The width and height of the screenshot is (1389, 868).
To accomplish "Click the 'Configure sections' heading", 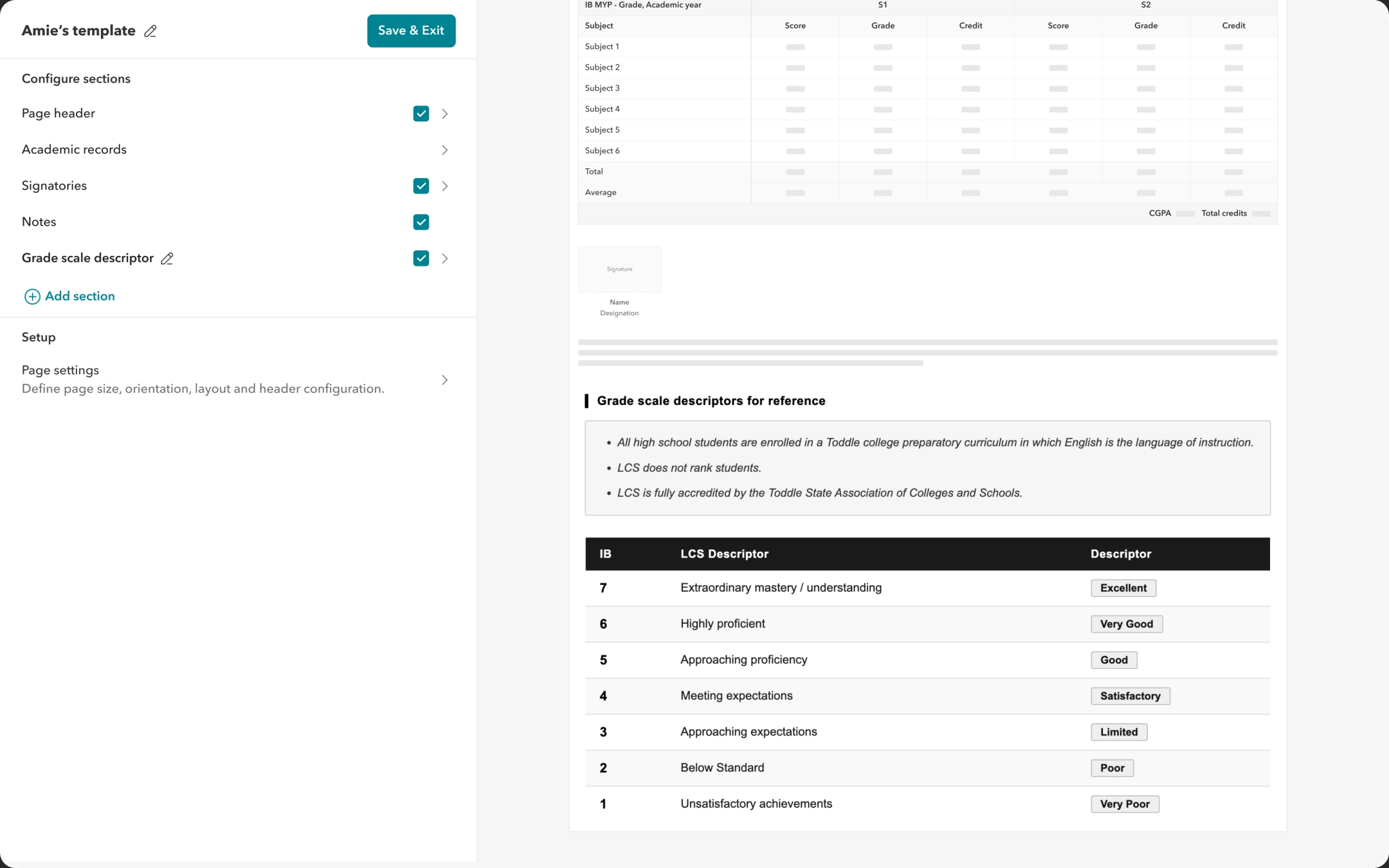I will pyautogui.click(x=76, y=78).
